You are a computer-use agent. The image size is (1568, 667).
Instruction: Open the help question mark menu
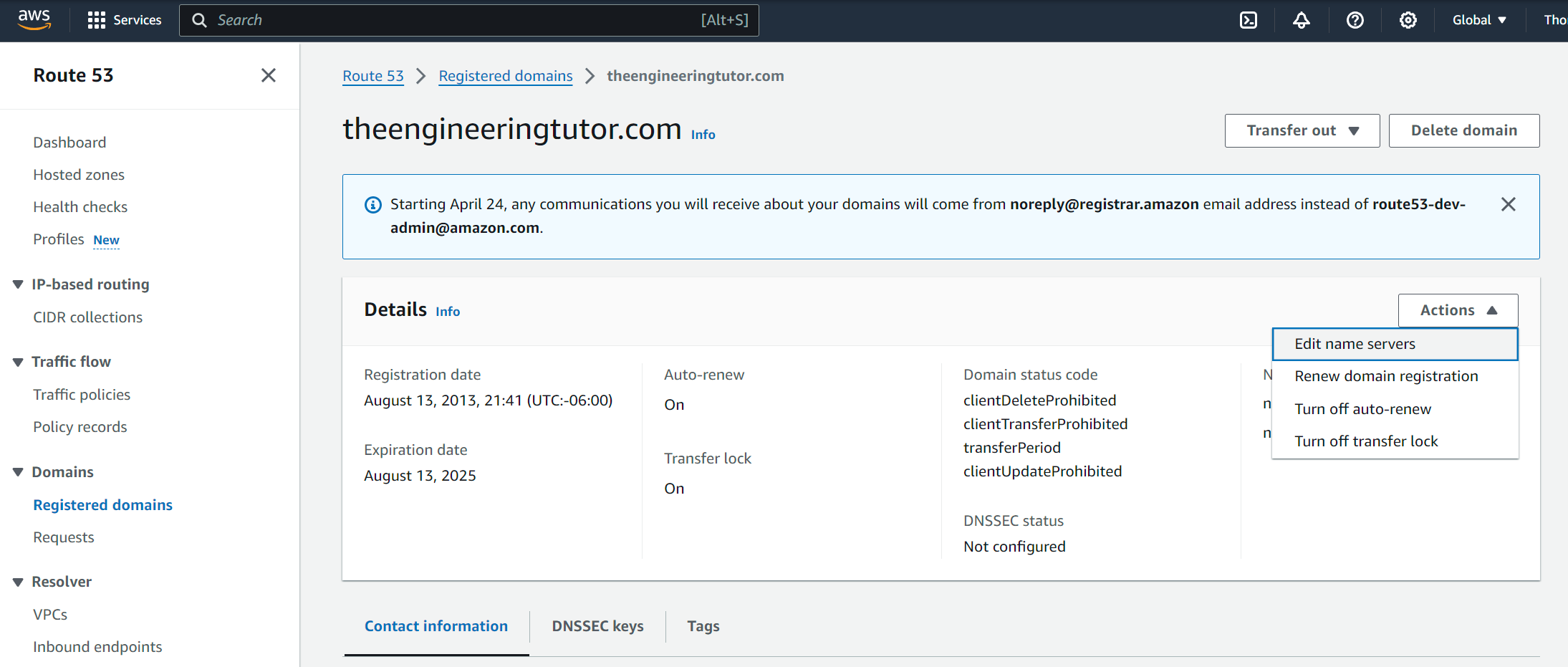(1355, 20)
